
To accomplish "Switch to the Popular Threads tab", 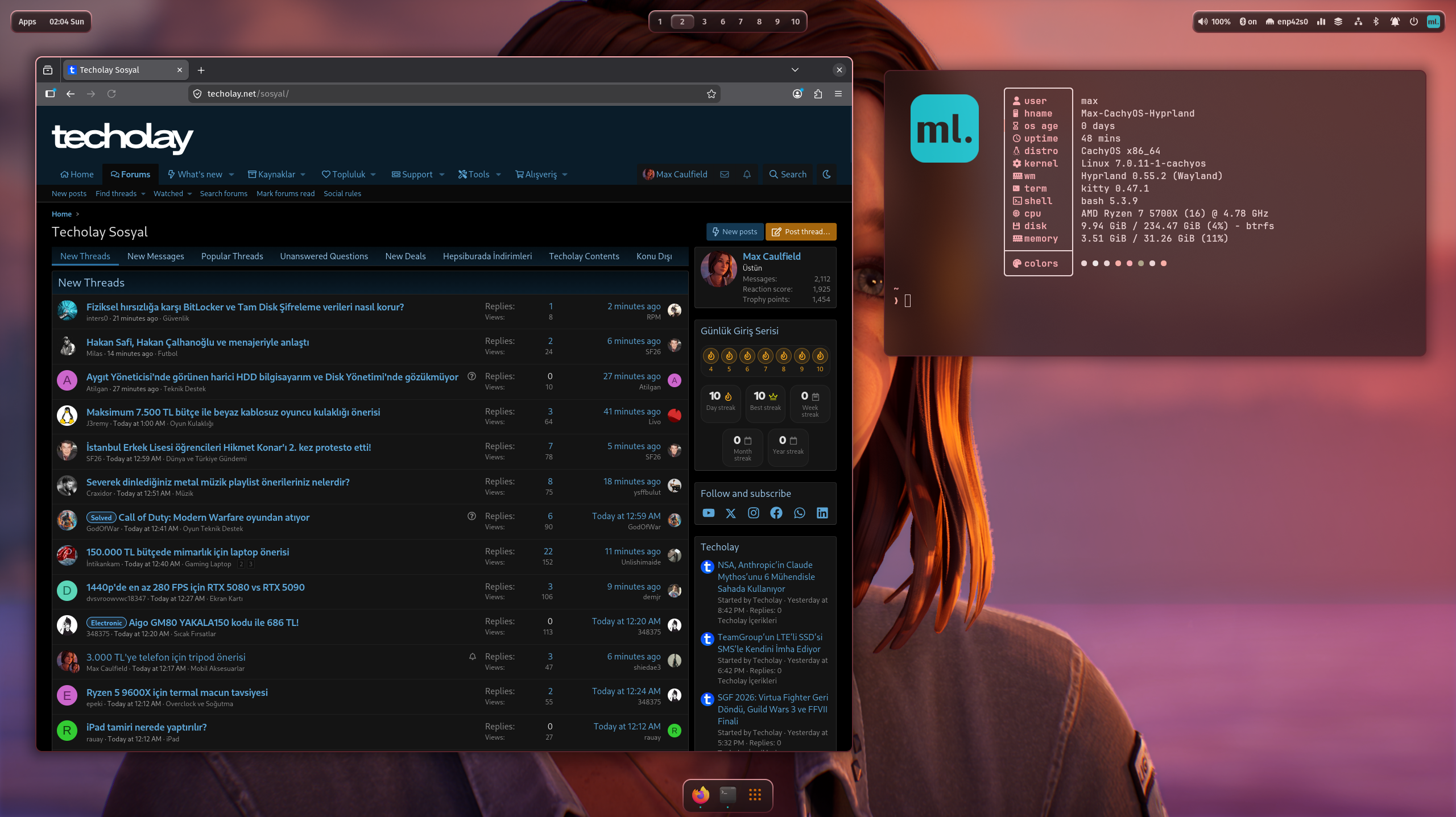I will tap(232, 256).
